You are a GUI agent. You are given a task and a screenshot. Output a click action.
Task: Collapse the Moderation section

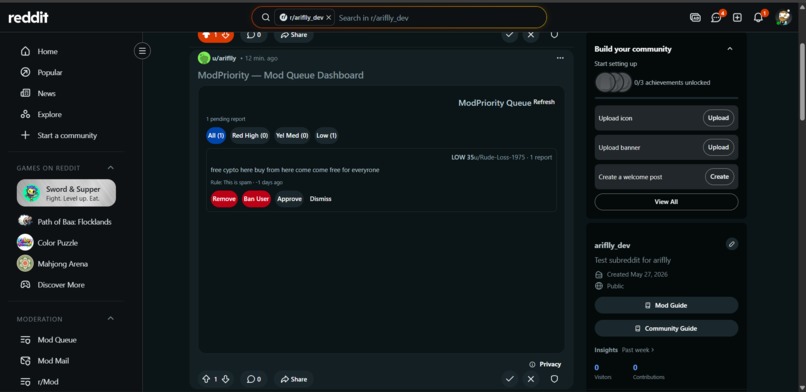coord(111,319)
